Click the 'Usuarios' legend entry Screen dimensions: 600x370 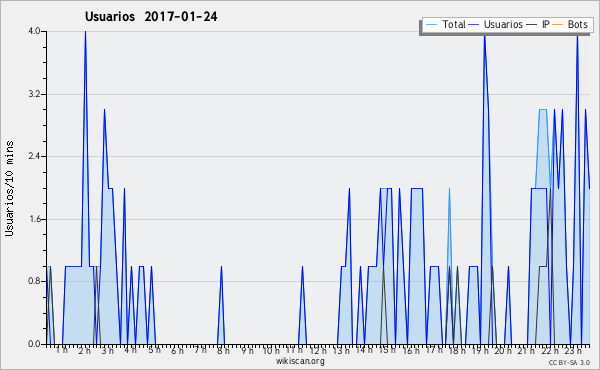pos(496,24)
